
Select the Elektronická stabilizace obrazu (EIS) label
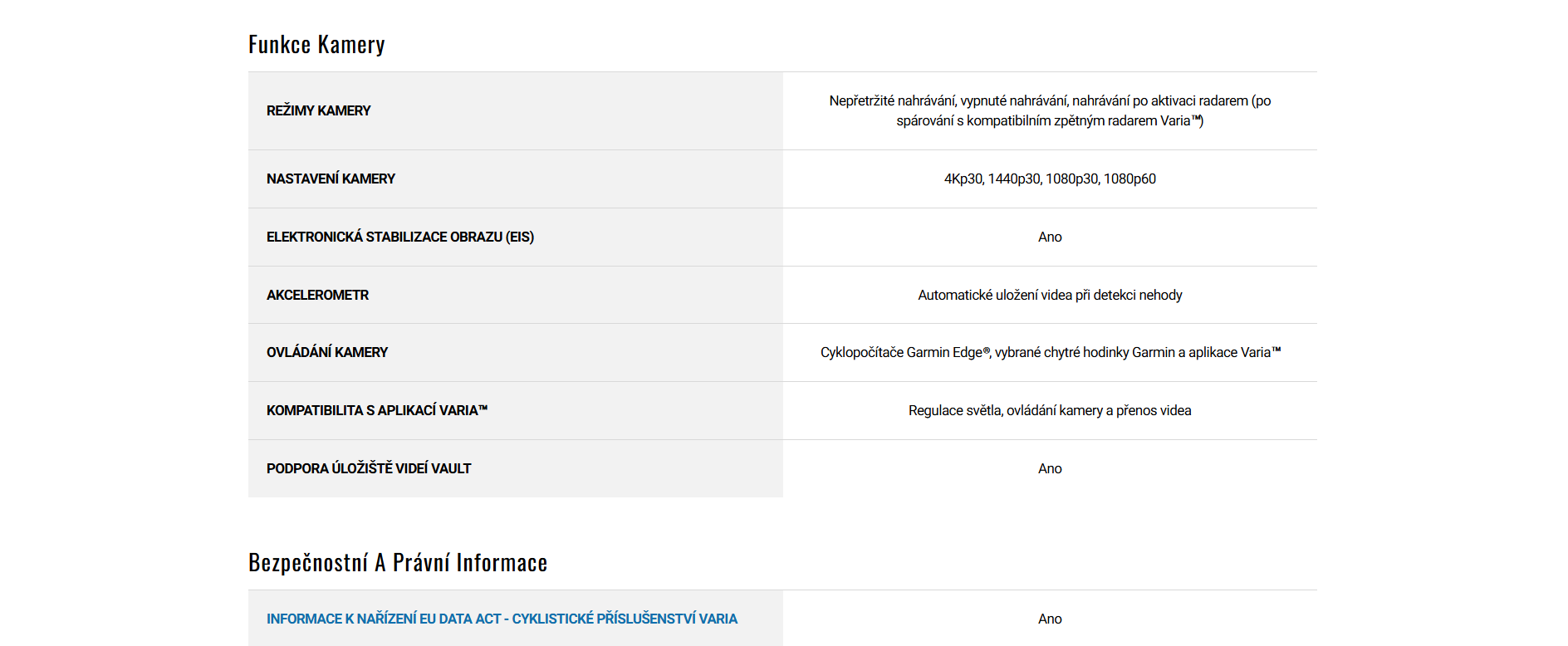click(x=399, y=237)
